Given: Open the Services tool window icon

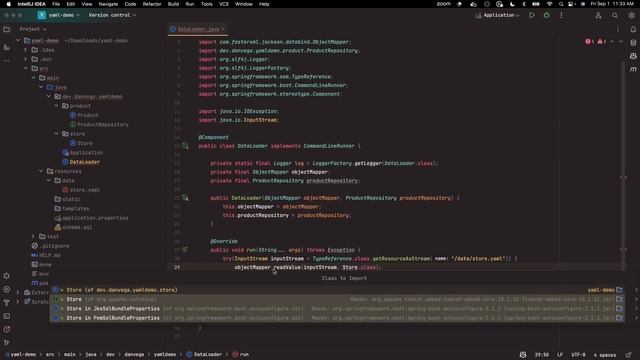Looking at the screenshot, I should point(7,276).
